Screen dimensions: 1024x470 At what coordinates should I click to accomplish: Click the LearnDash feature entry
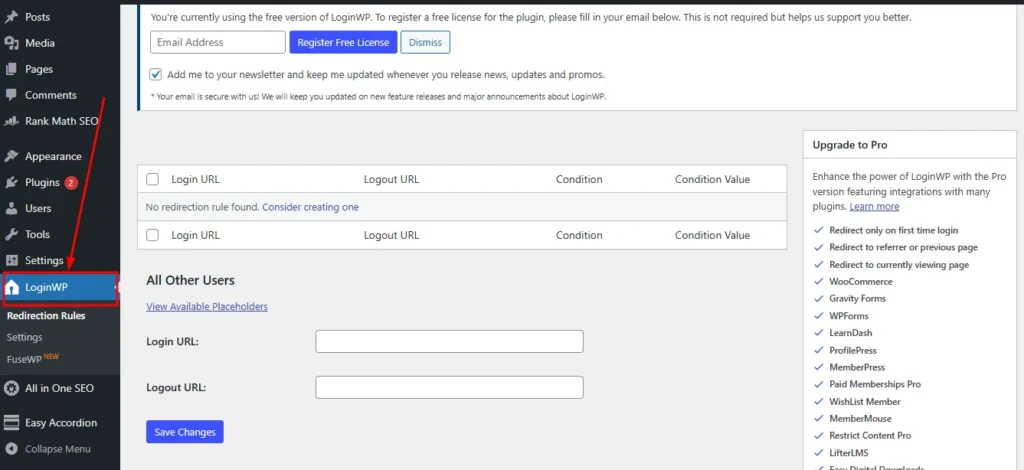[851, 333]
